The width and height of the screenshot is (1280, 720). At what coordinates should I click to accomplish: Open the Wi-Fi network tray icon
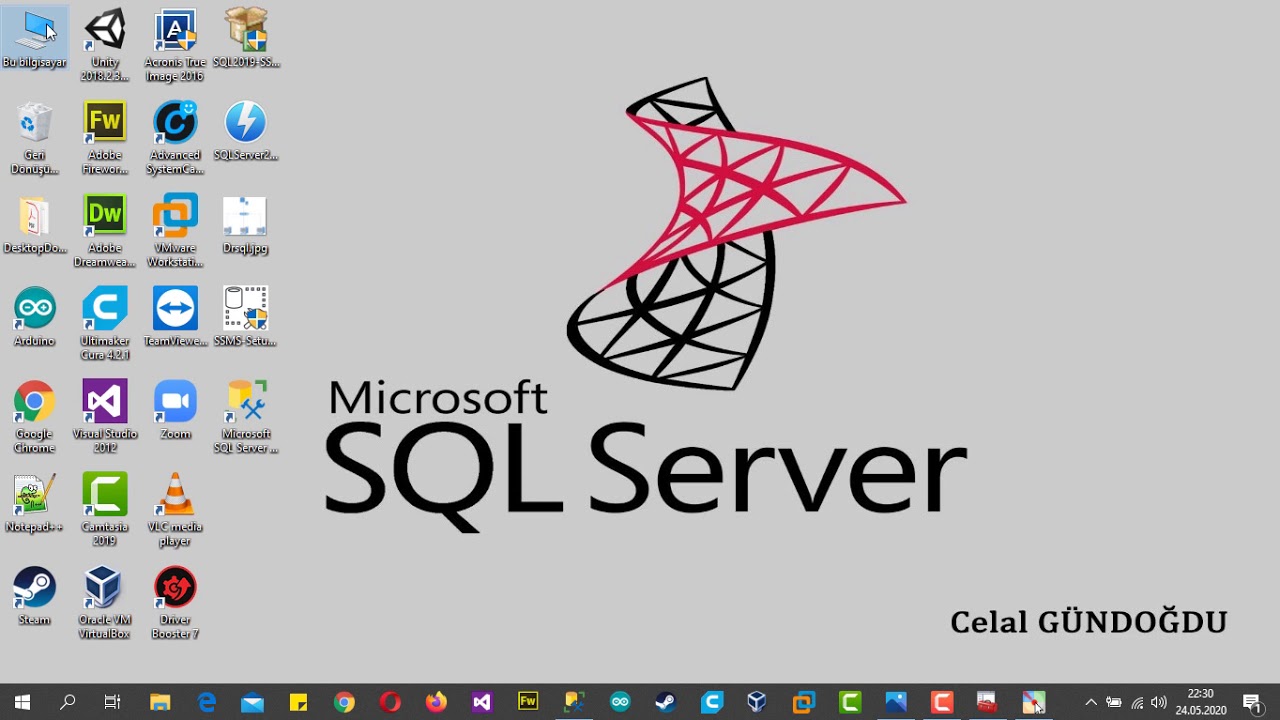(1137, 702)
